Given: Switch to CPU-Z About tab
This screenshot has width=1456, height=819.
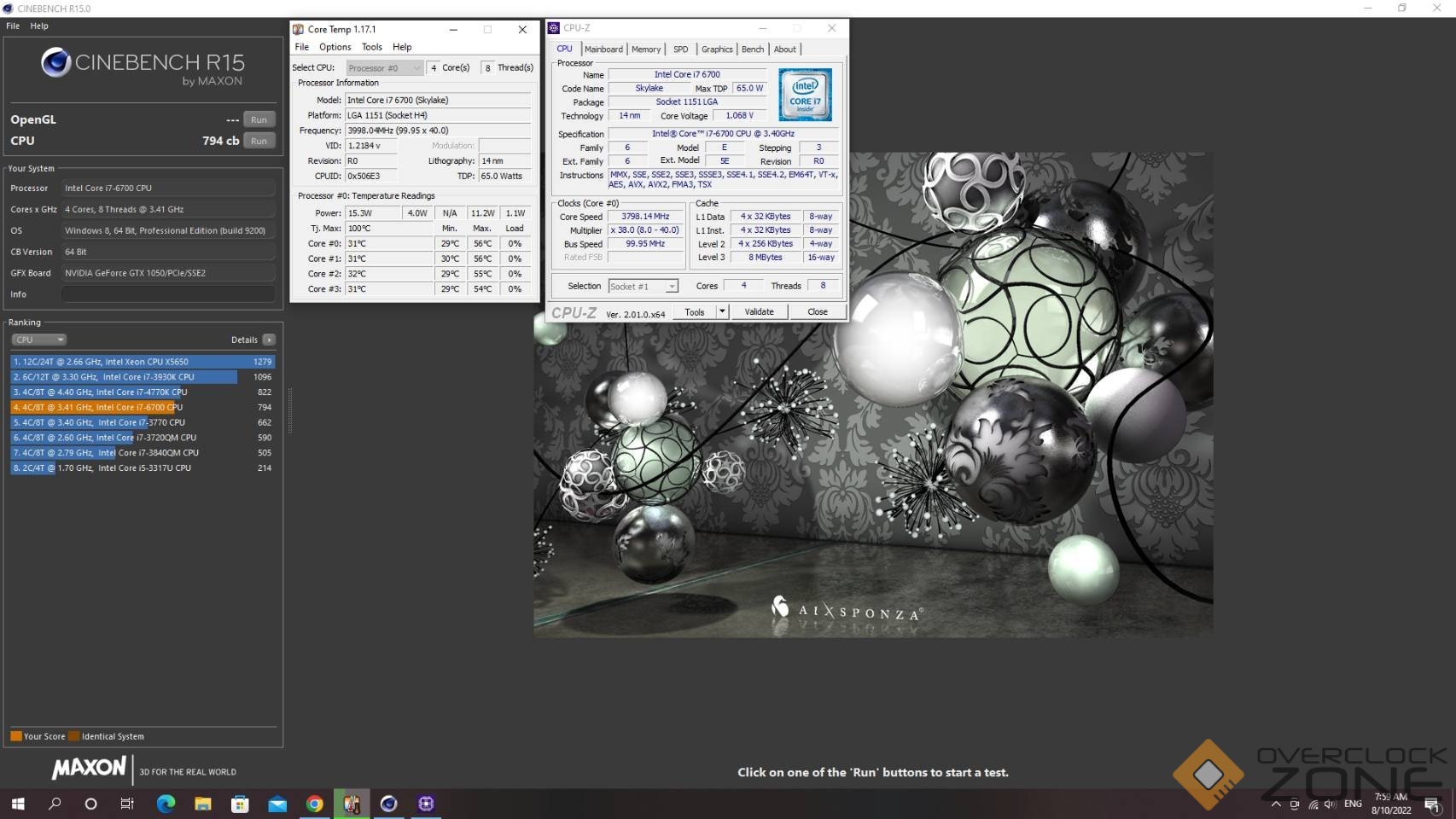Looking at the screenshot, I should 785,49.
